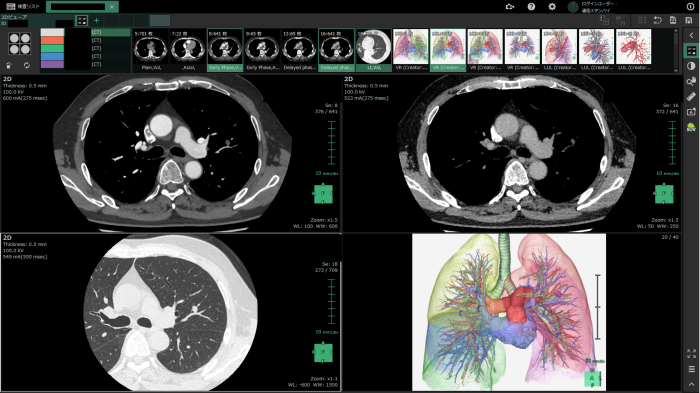Image resolution: width=700 pixels, height=393 pixels.
Task: Select the ruler measurement sidebar icon
Action: click(692, 96)
